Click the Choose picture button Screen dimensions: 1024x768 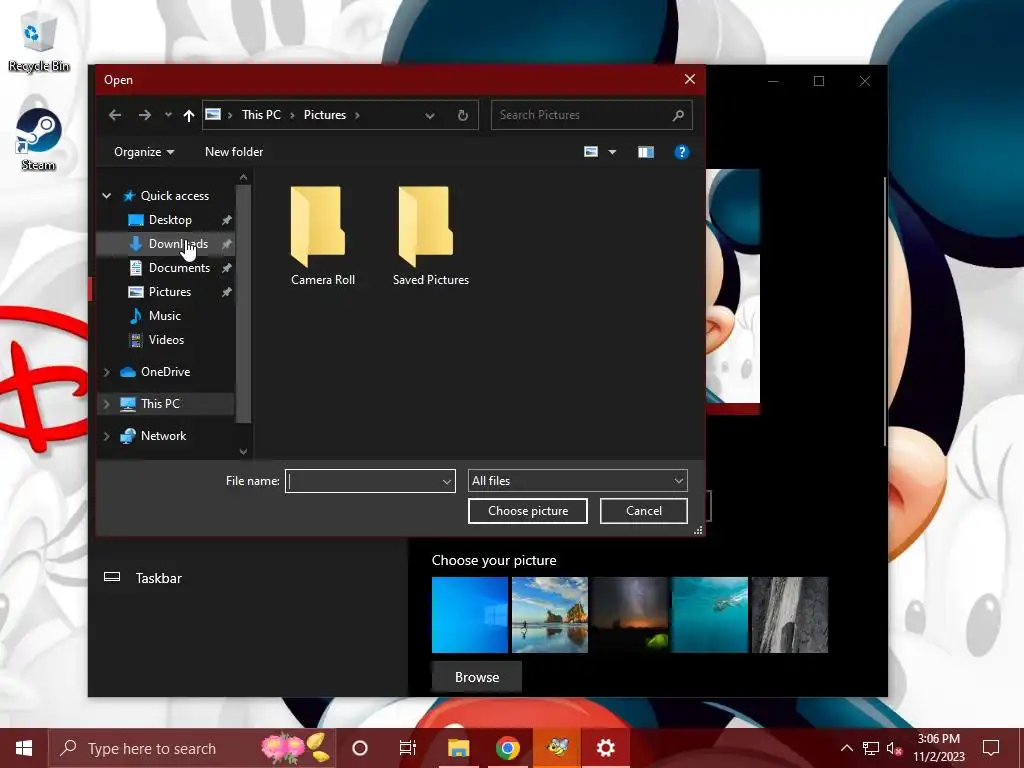click(528, 511)
